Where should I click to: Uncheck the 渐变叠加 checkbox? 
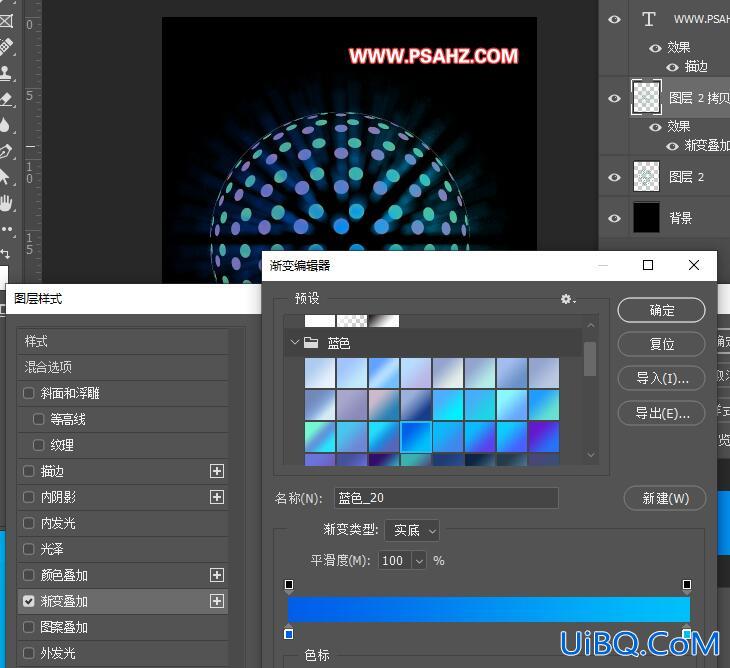(x=28, y=601)
